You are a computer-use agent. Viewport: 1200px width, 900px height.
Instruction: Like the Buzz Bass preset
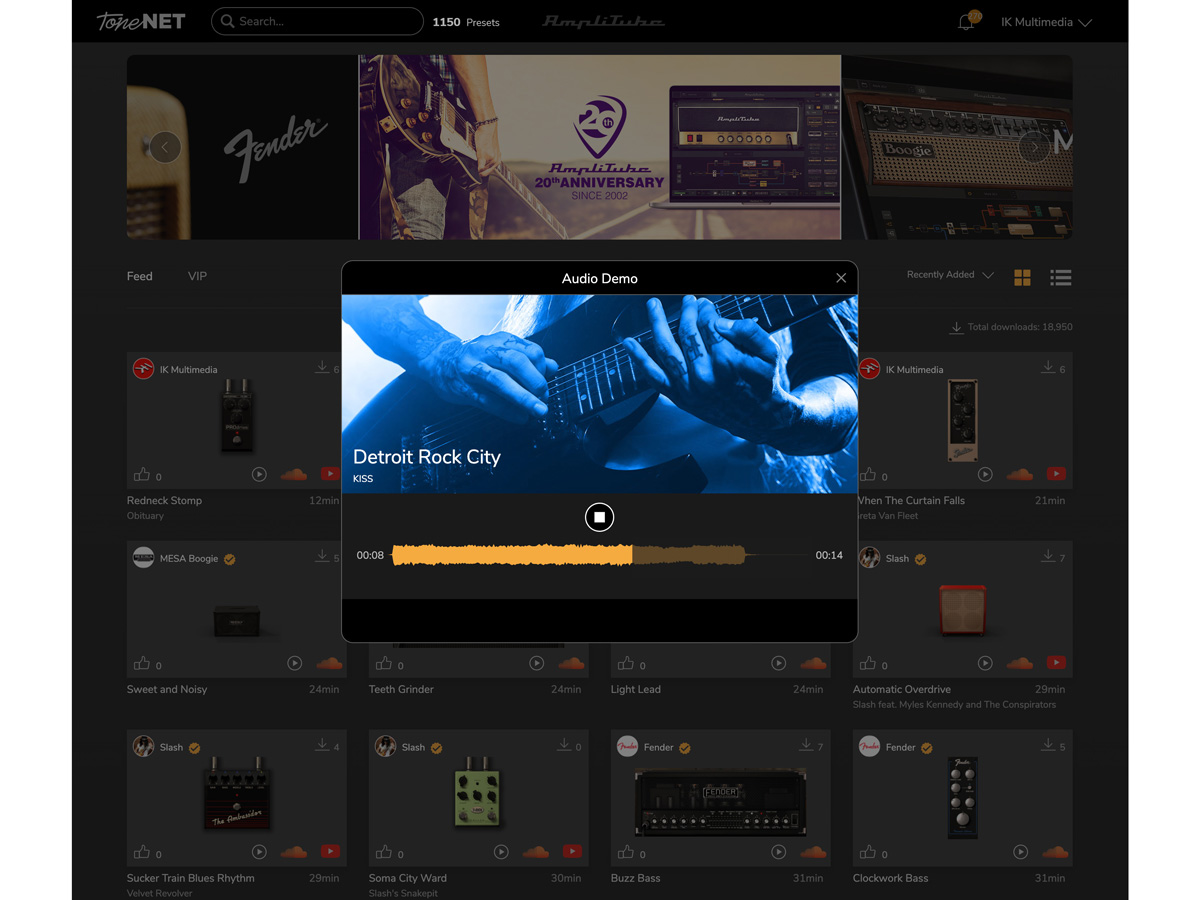(x=626, y=852)
